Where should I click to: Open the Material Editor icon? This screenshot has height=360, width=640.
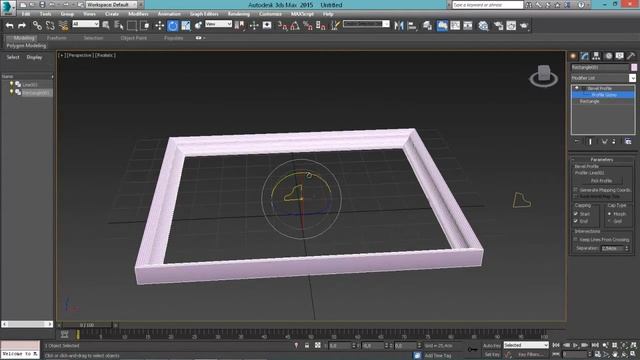(483, 26)
